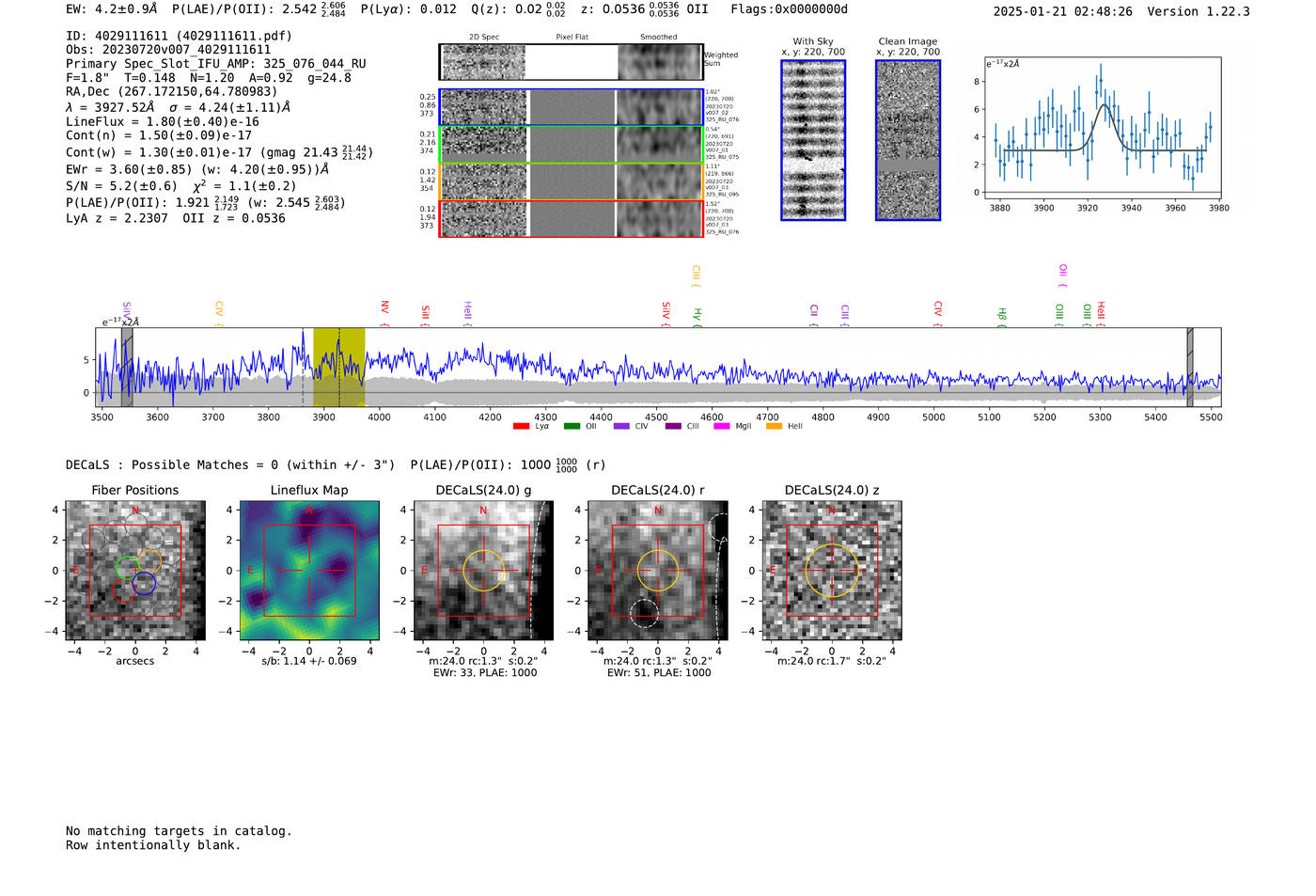
Task: Click the SiII line marker label
Action: pos(426,315)
